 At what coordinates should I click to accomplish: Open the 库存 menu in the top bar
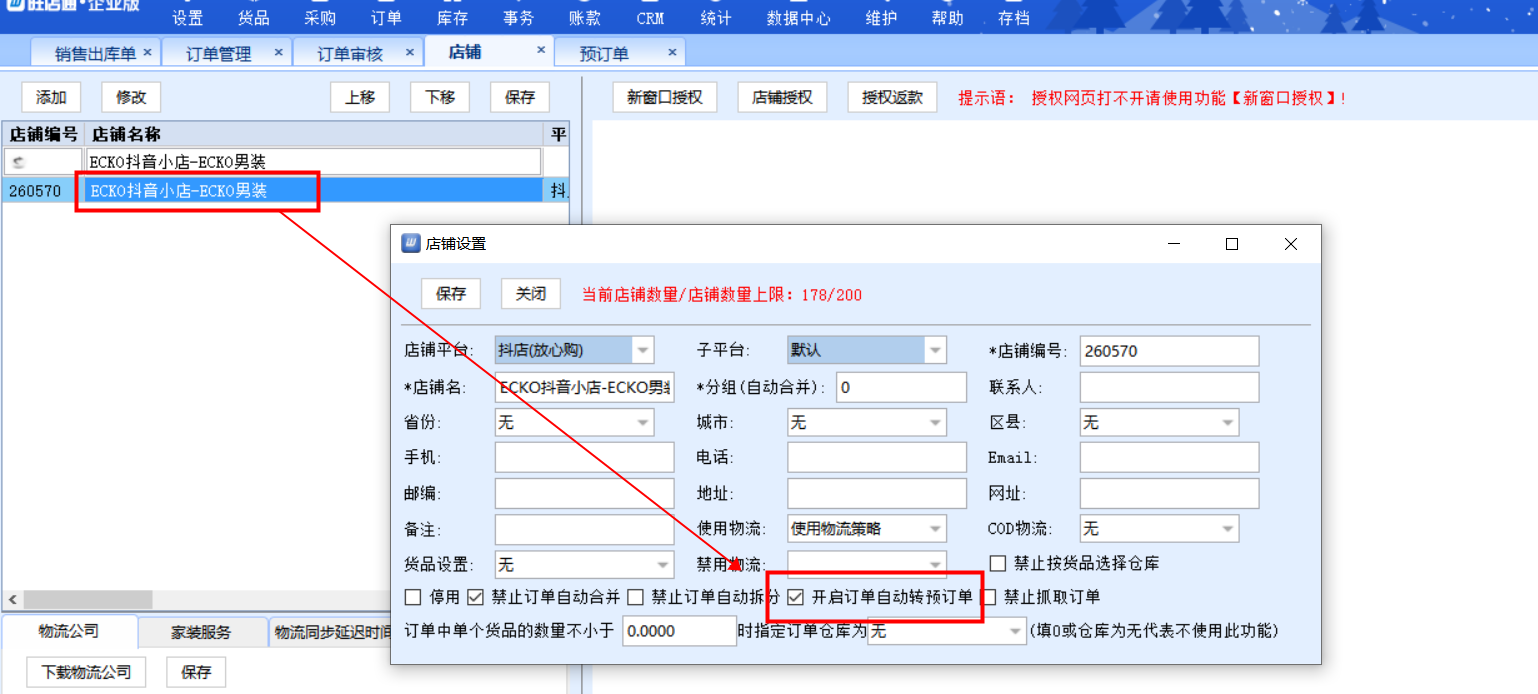452,18
